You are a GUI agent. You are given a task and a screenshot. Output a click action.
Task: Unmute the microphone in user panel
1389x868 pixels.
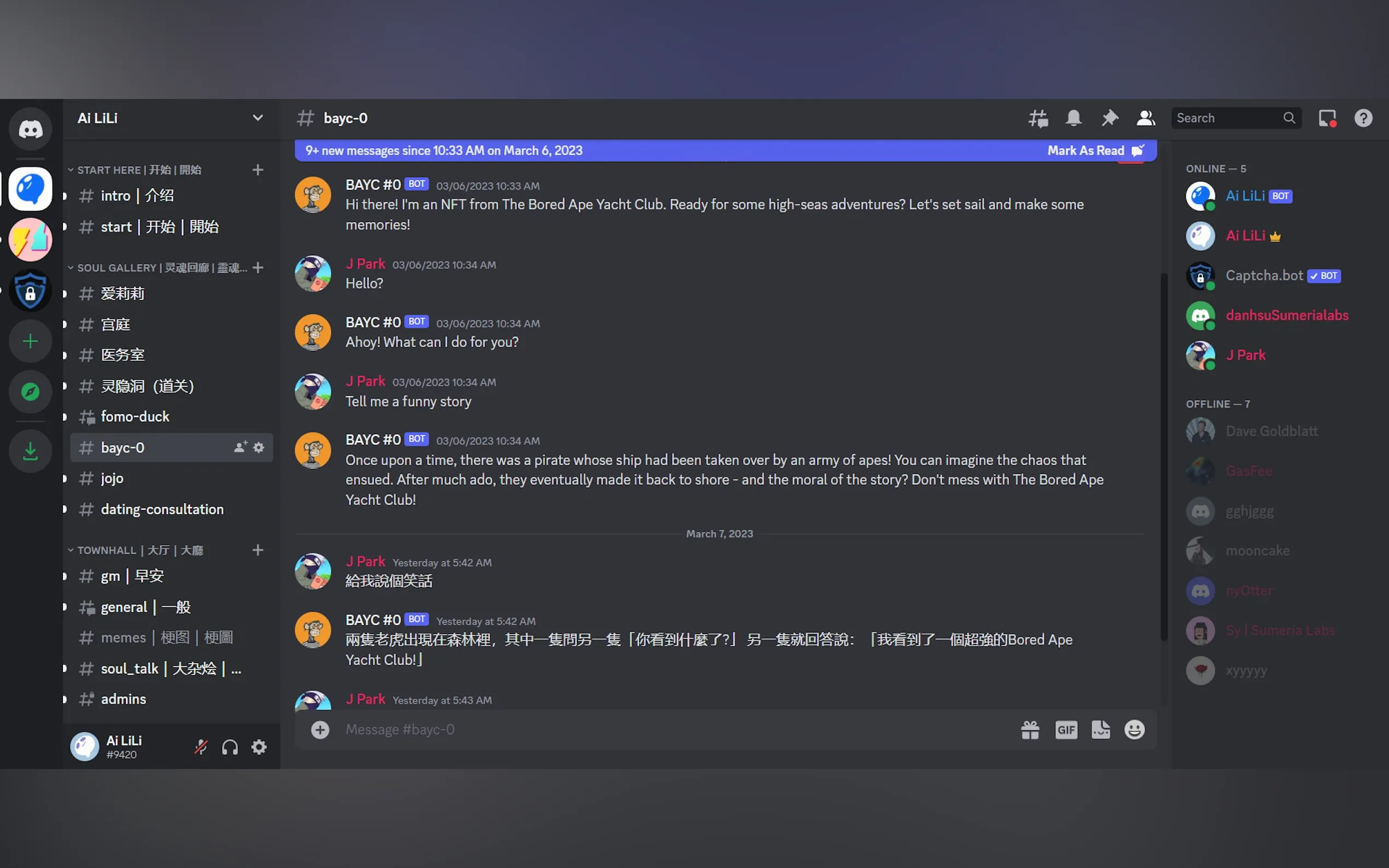click(200, 747)
